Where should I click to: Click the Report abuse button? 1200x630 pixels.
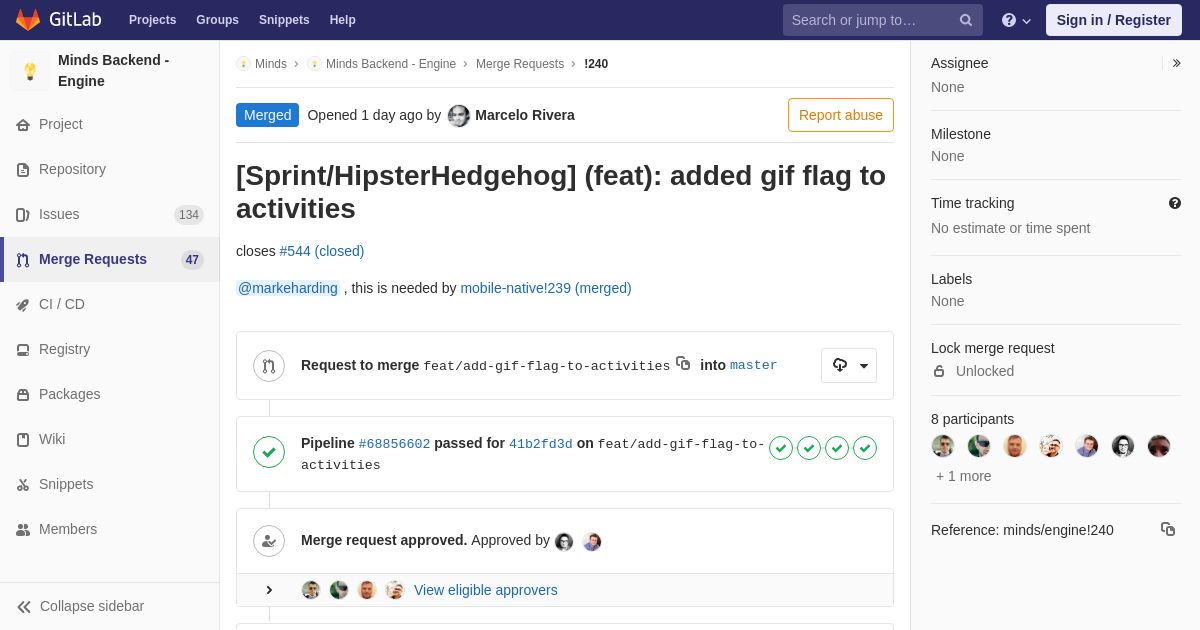(x=841, y=115)
